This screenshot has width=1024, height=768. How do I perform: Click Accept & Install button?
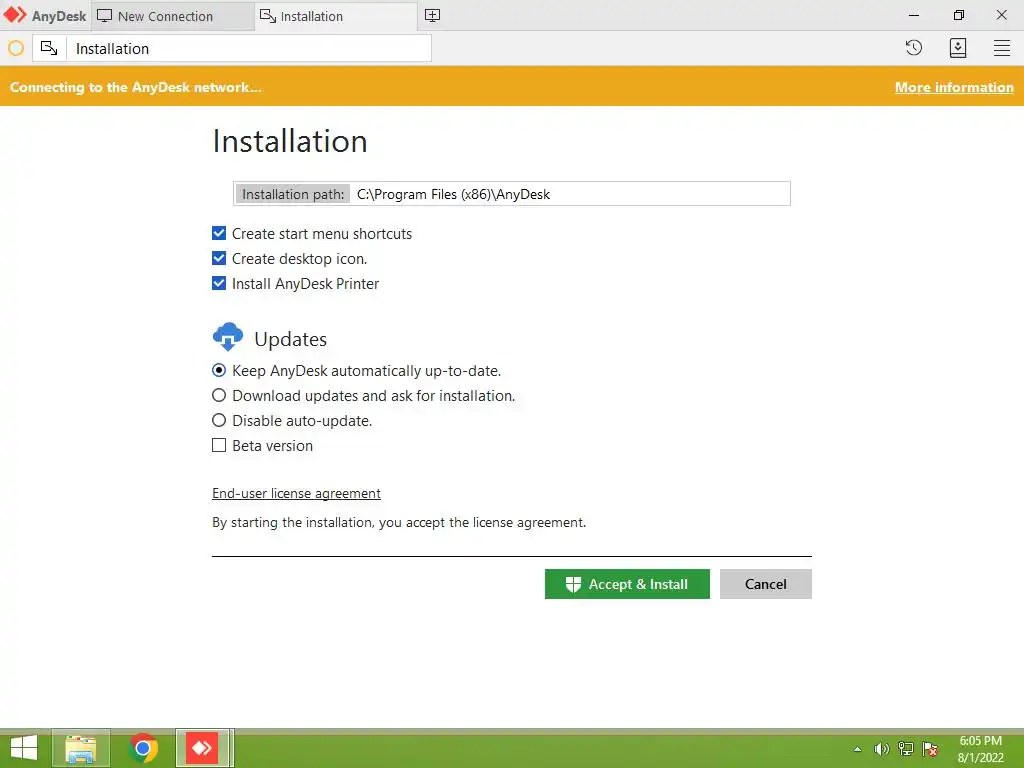pyautogui.click(x=627, y=584)
